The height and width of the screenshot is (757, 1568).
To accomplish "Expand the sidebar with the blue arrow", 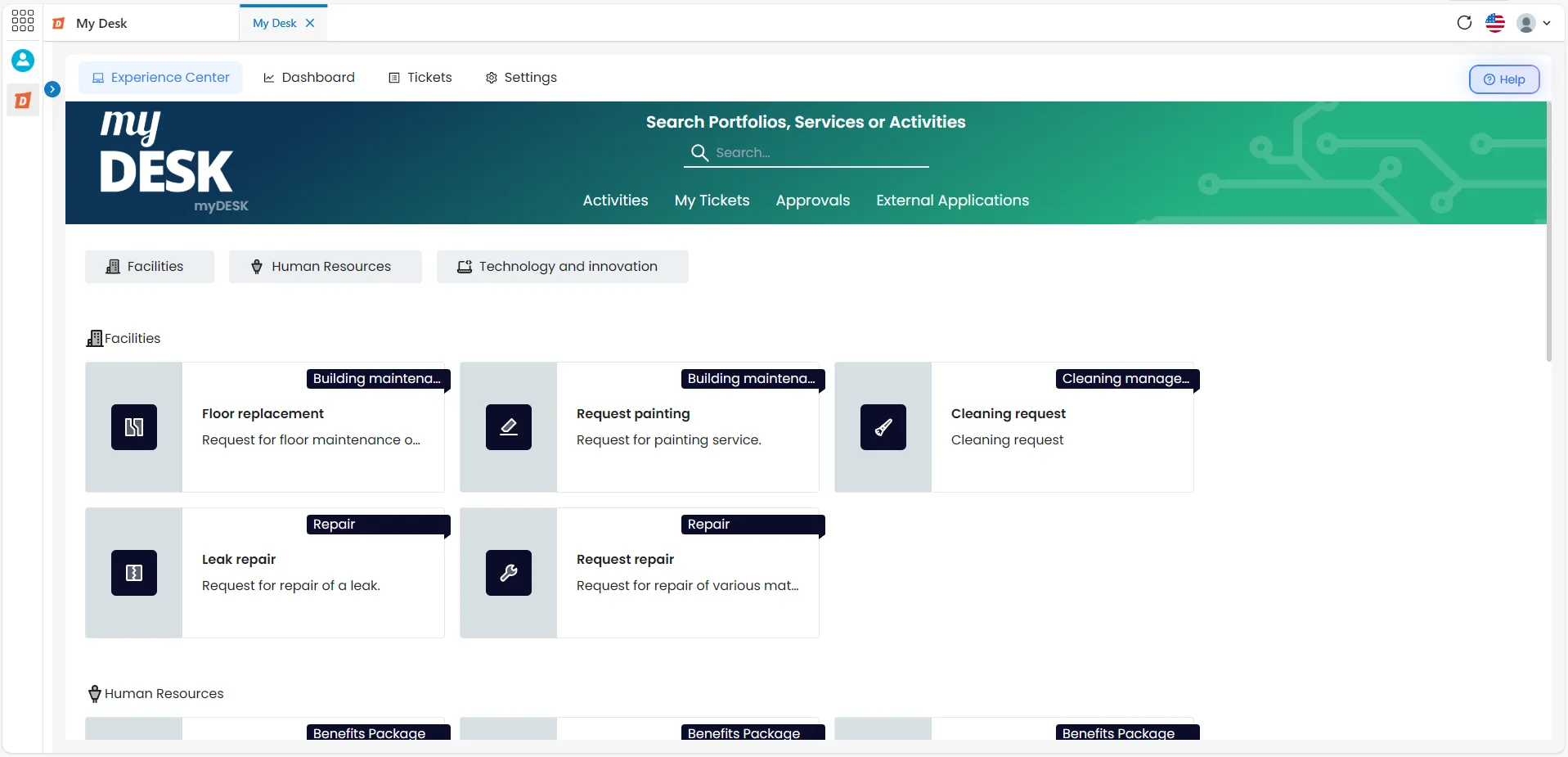I will pos(52,89).
